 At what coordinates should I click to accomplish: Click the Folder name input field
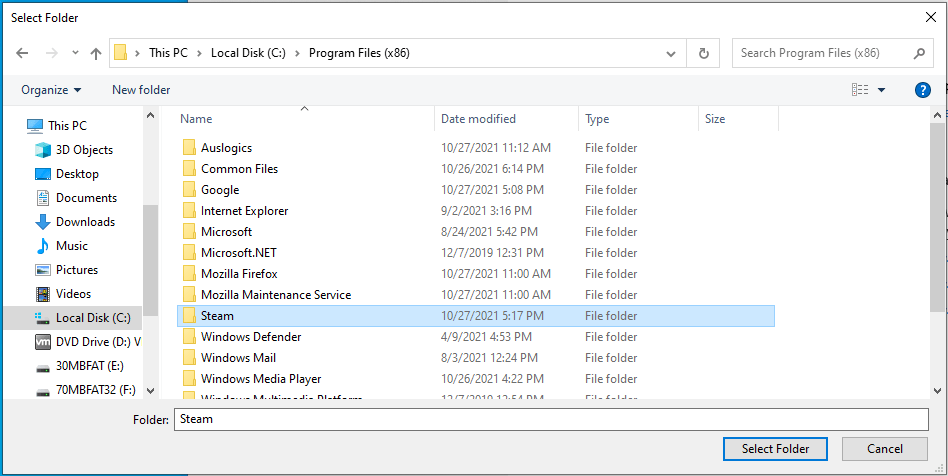coord(551,419)
